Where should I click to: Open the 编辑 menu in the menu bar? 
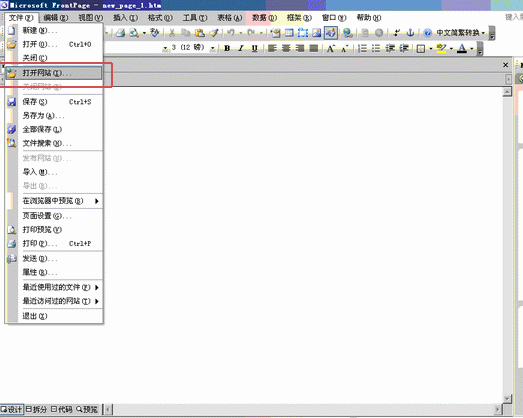56,18
